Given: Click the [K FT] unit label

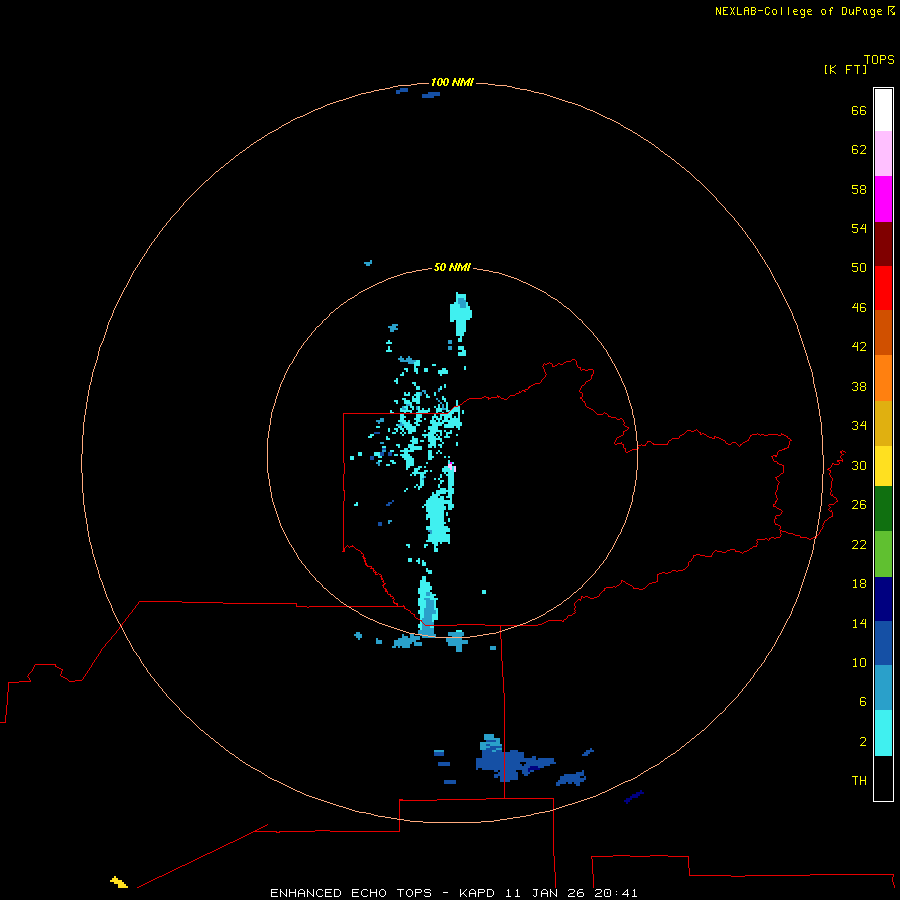Looking at the screenshot, I should [x=845, y=69].
